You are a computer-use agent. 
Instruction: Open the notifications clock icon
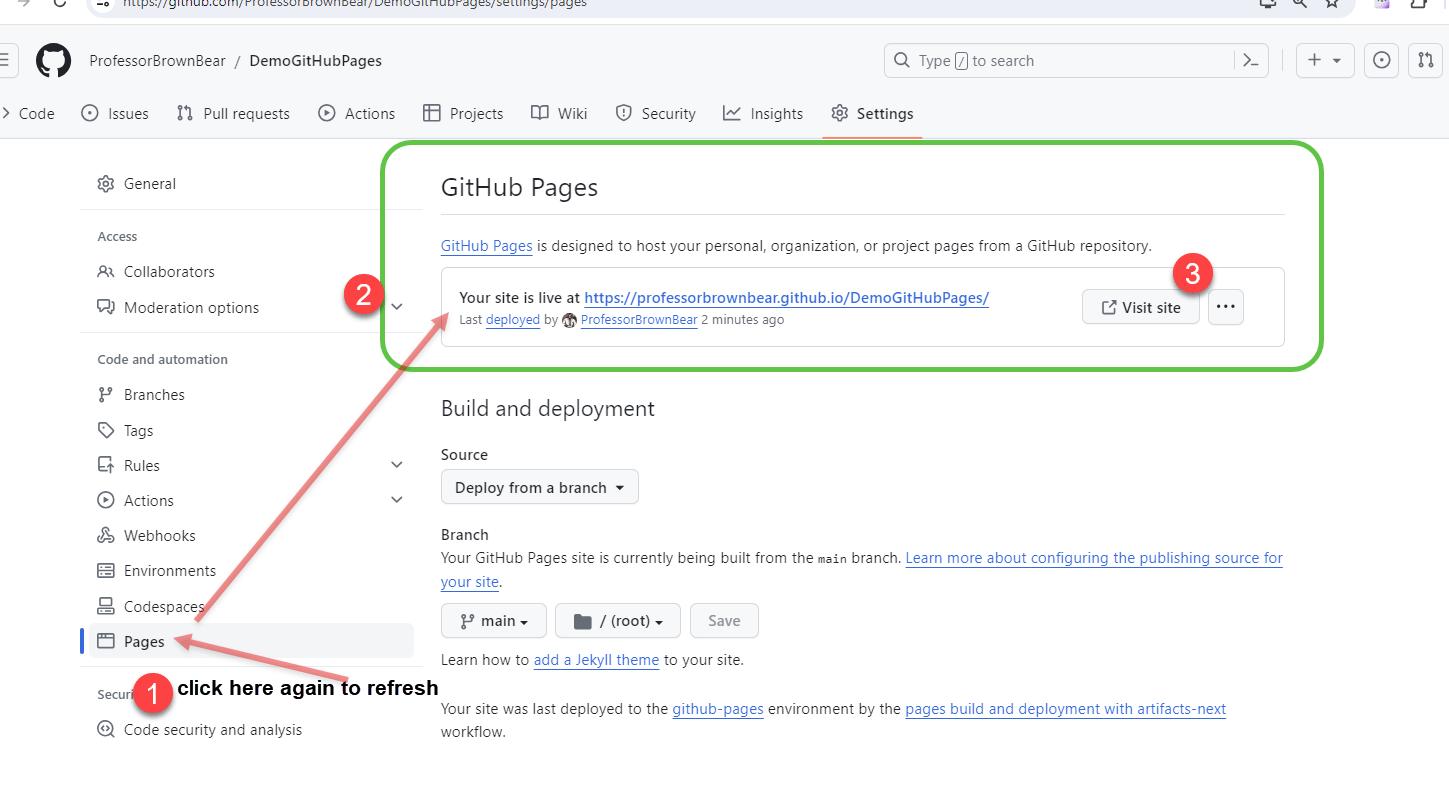click(x=1381, y=60)
